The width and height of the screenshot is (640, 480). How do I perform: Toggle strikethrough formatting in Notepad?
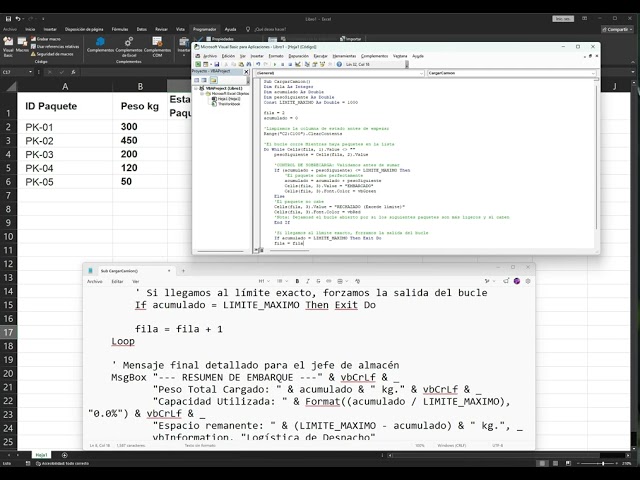click(318, 281)
